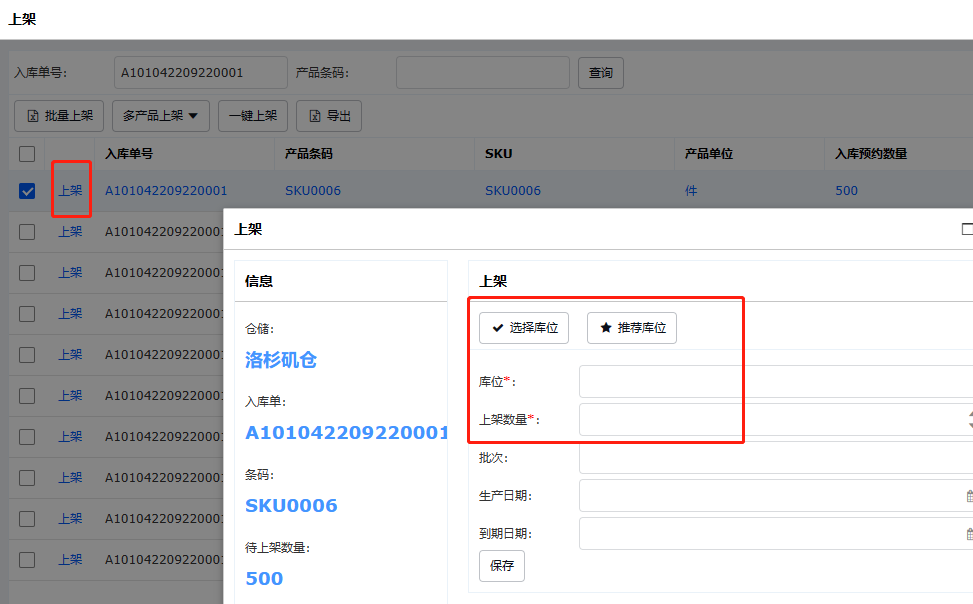Focus the 库位 input field

click(x=776, y=381)
